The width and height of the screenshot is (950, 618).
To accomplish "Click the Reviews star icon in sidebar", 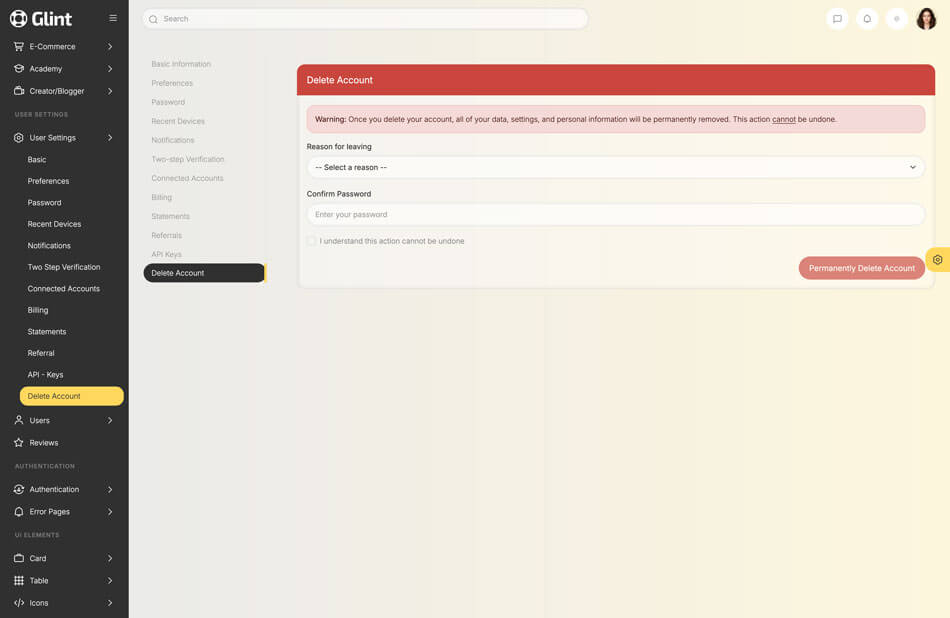I will click(19, 442).
